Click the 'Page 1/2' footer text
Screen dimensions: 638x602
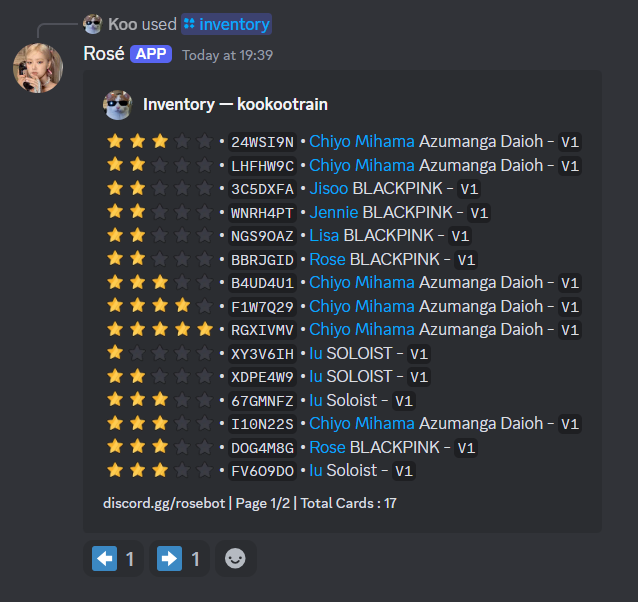(x=263, y=504)
